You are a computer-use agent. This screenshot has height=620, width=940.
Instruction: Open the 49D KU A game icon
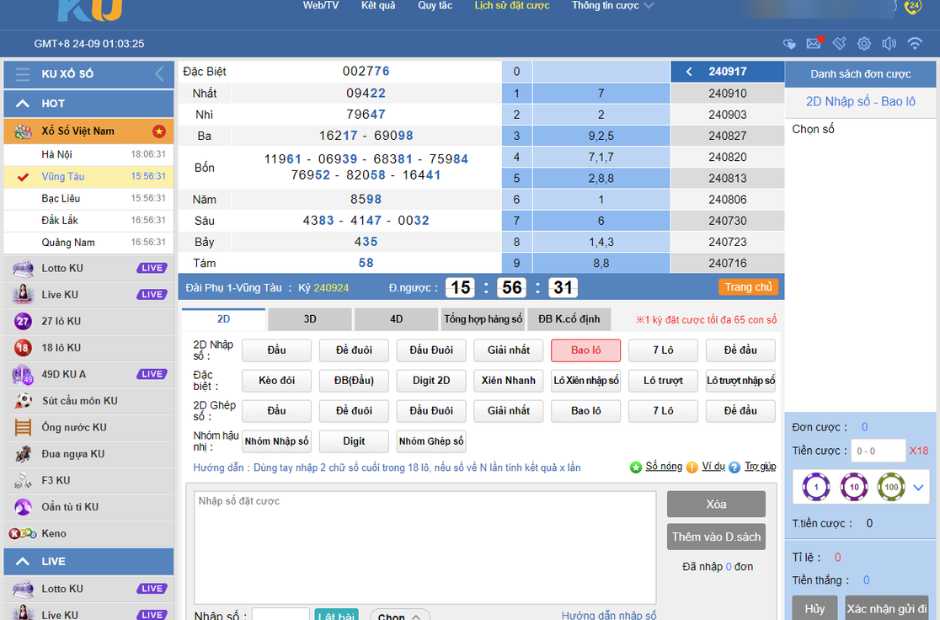pos(23,374)
